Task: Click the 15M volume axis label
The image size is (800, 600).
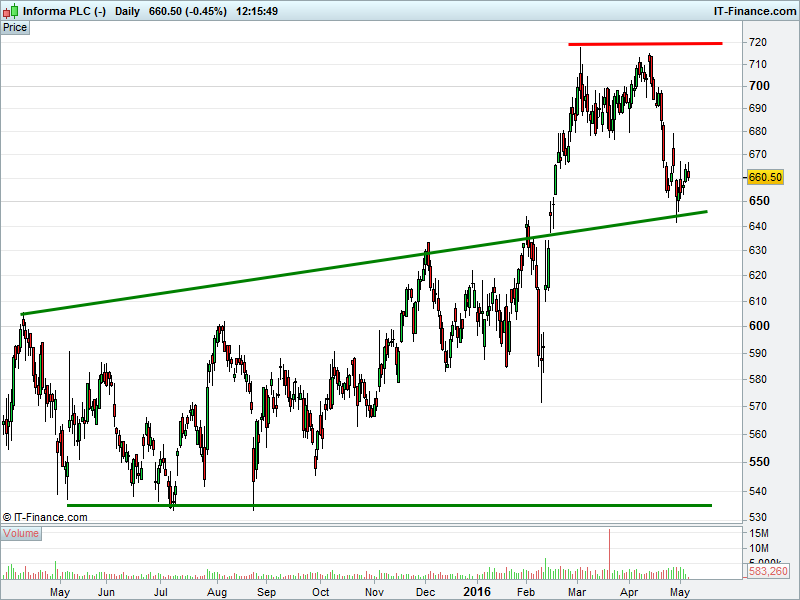Action: [759, 533]
